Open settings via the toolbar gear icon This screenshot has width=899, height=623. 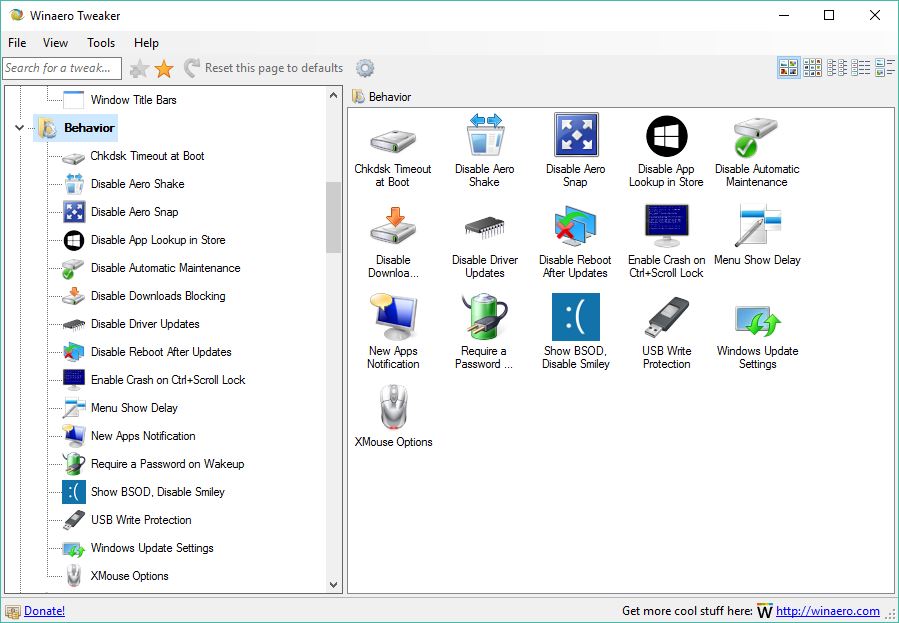pyautogui.click(x=365, y=68)
